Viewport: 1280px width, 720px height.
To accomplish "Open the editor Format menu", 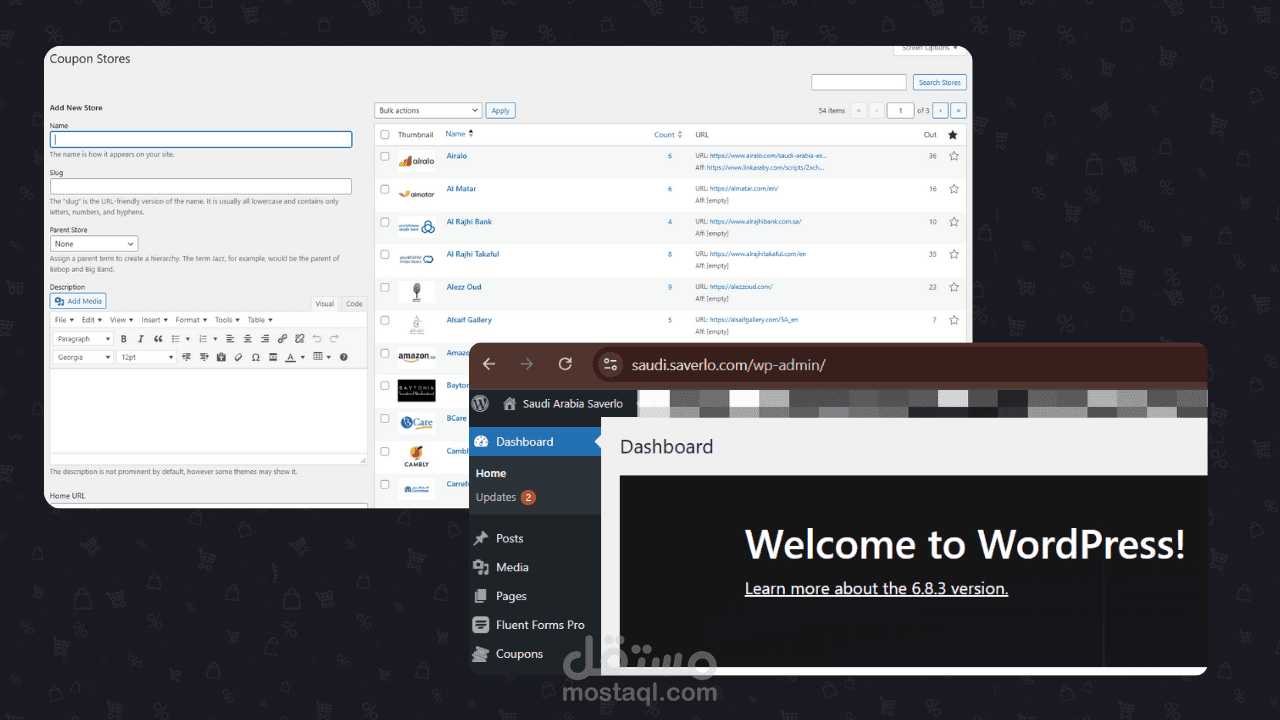I will tap(191, 320).
